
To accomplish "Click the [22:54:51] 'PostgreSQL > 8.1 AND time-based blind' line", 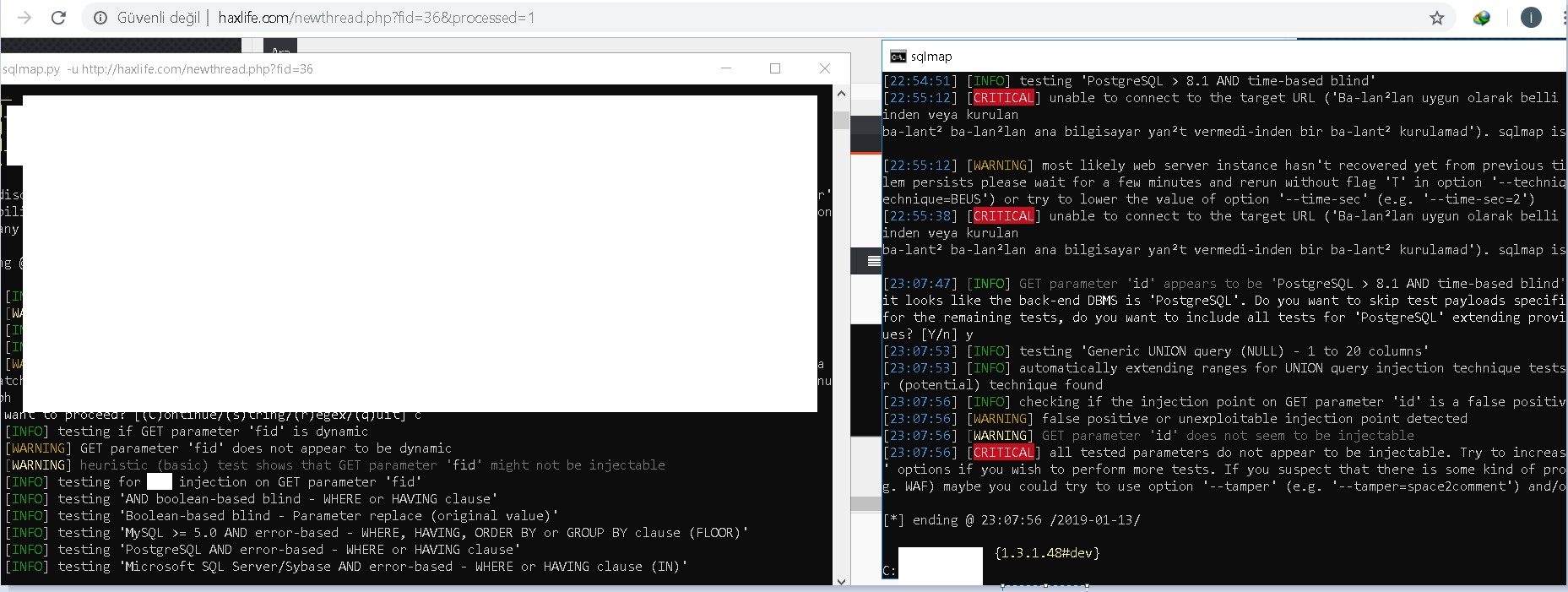I will (1129, 81).
